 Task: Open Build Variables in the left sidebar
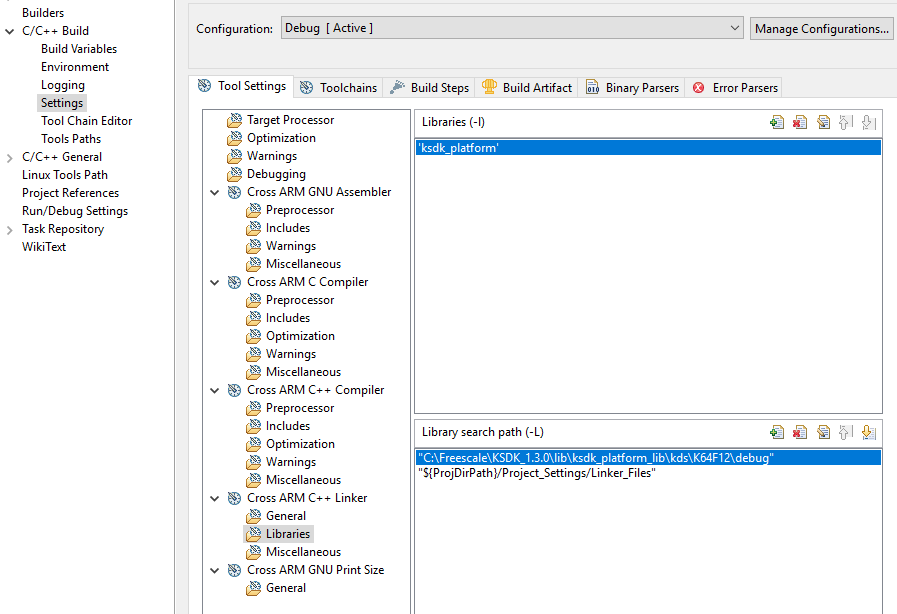(78, 49)
